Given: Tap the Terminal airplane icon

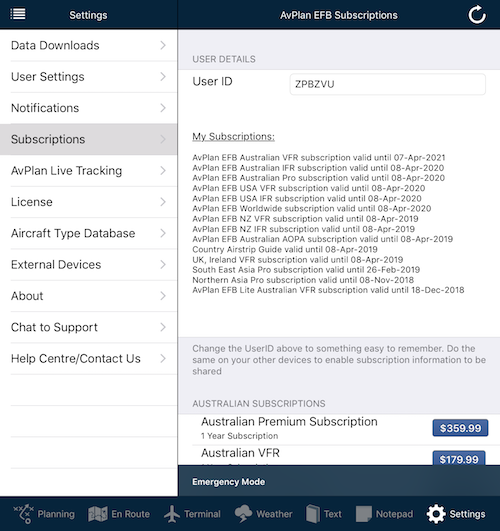Looking at the screenshot, I should [x=172, y=514].
